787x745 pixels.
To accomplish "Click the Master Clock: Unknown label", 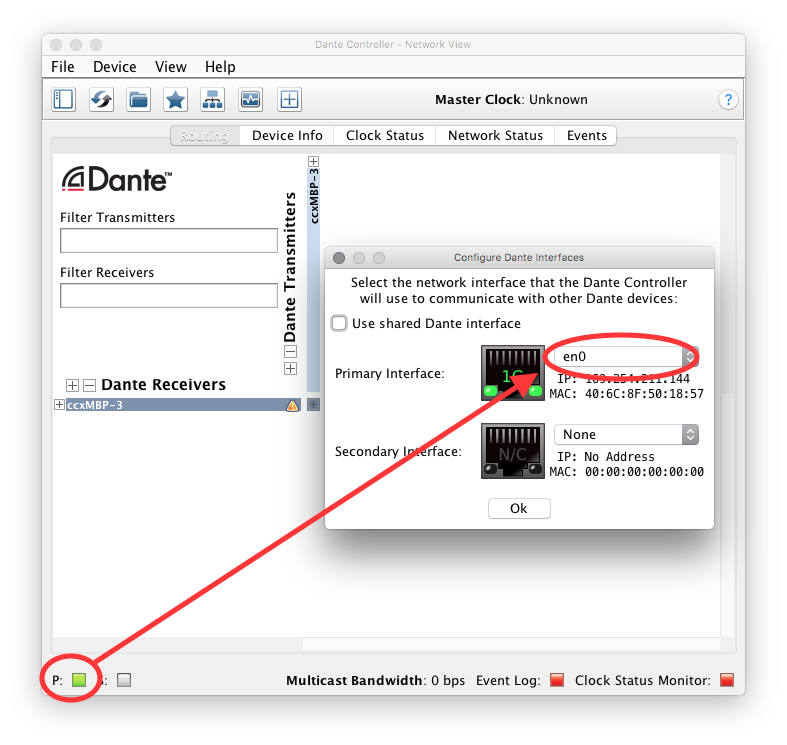I will tap(511, 99).
